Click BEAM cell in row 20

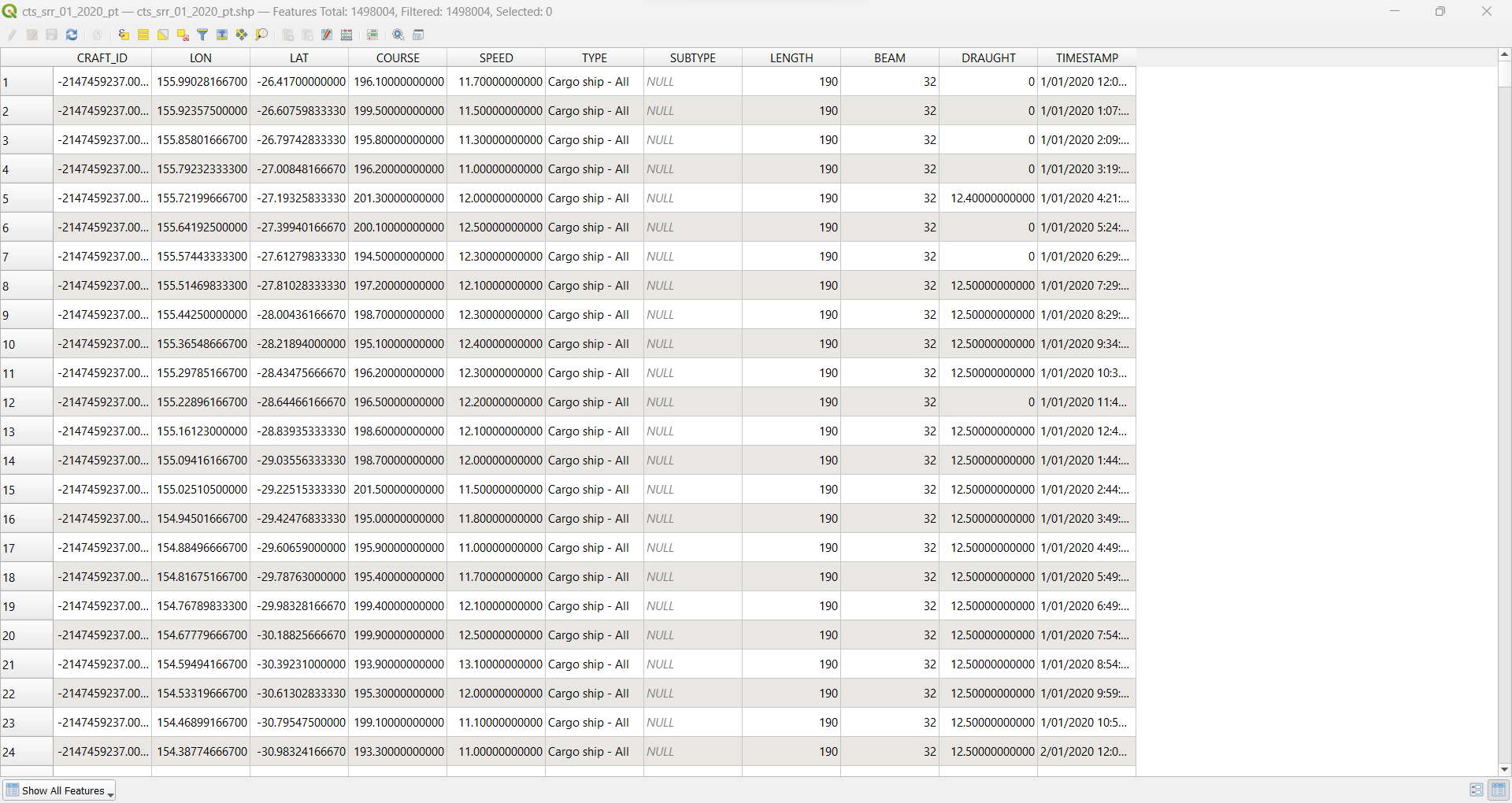click(x=890, y=635)
